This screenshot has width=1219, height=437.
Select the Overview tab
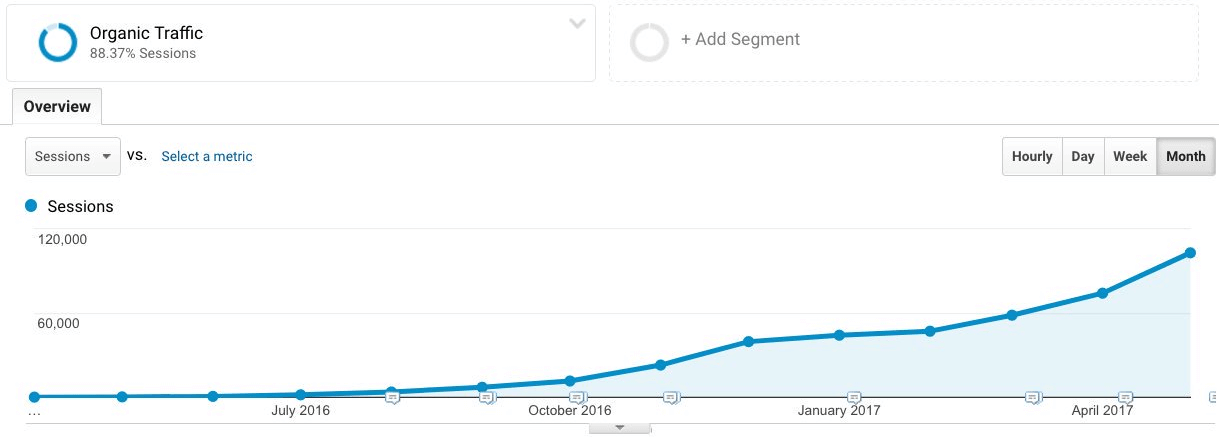click(x=57, y=106)
